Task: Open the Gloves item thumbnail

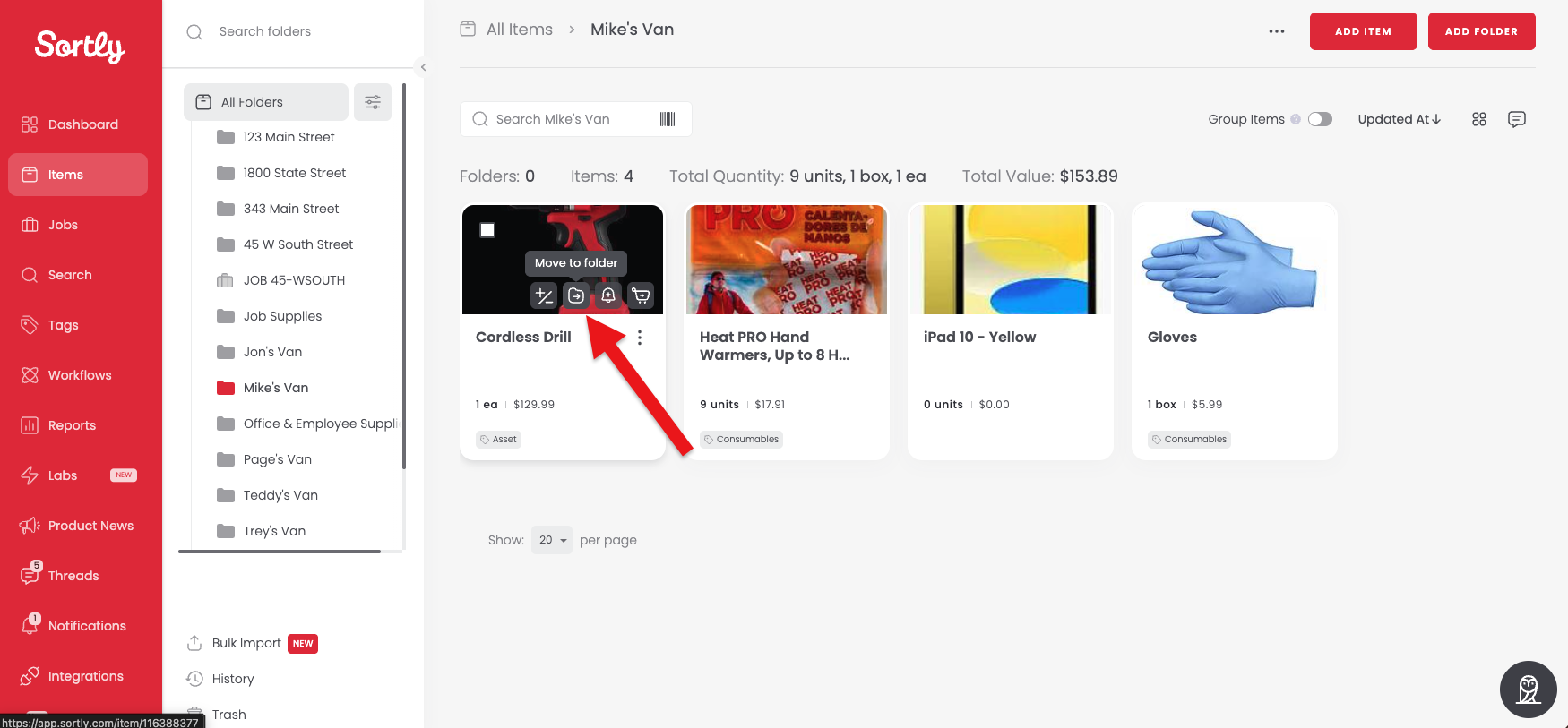Action: (1235, 260)
